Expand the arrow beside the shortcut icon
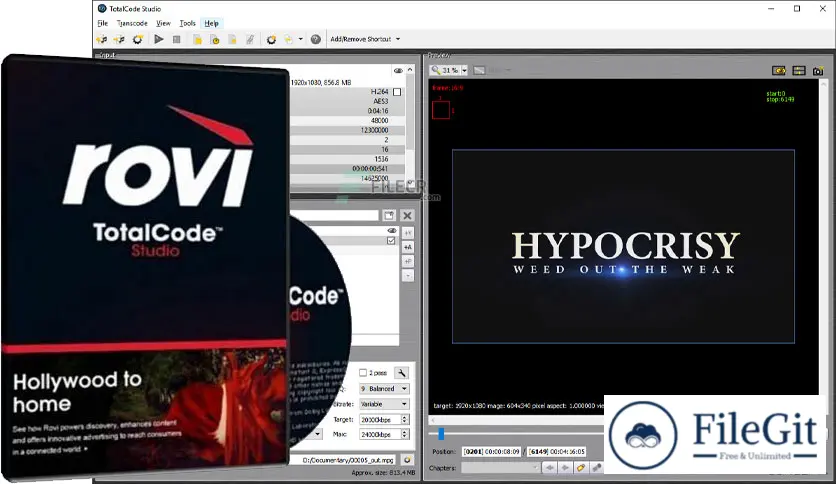This screenshot has height=484, width=836. (x=300, y=39)
